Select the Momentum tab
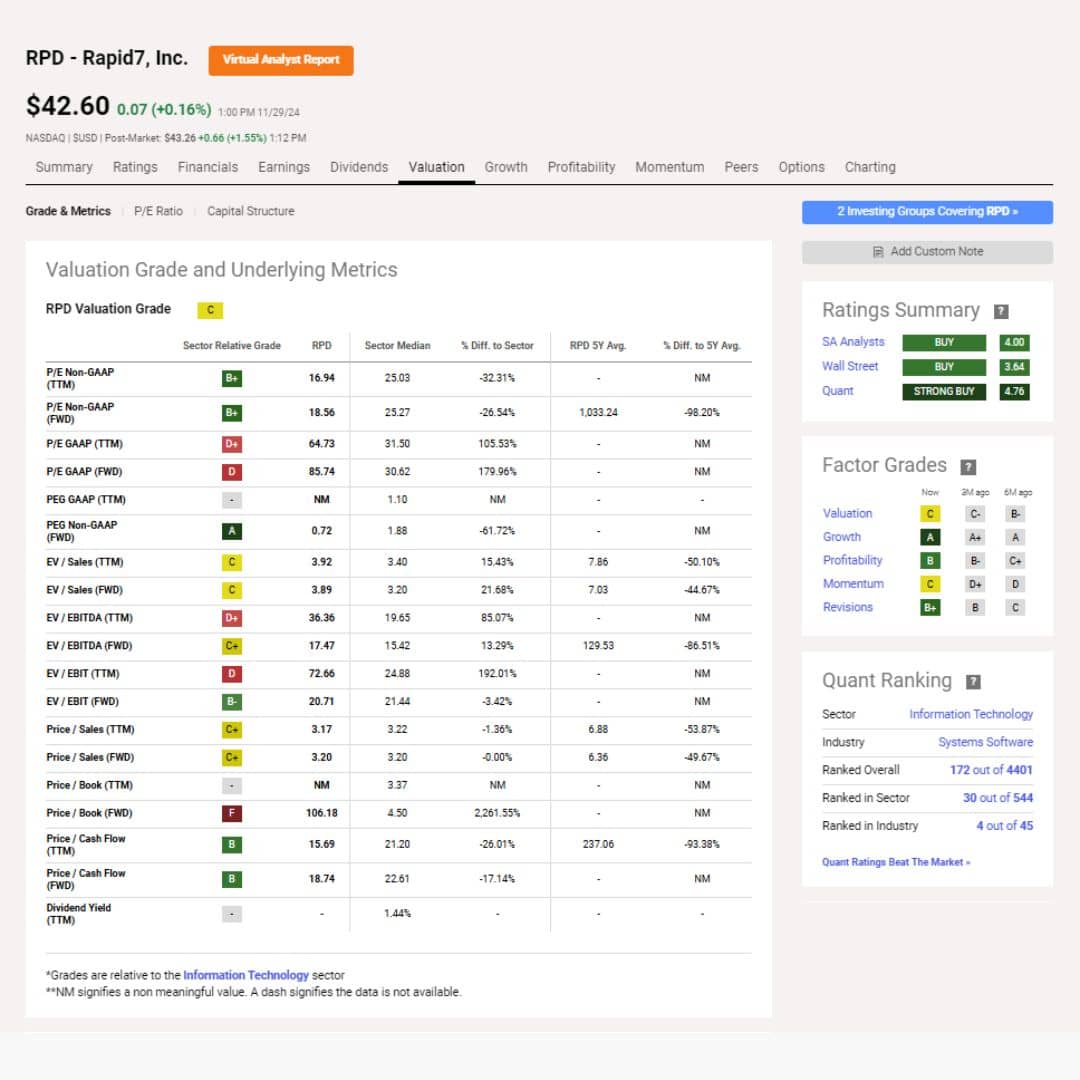This screenshot has width=1080, height=1080. tap(669, 167)
